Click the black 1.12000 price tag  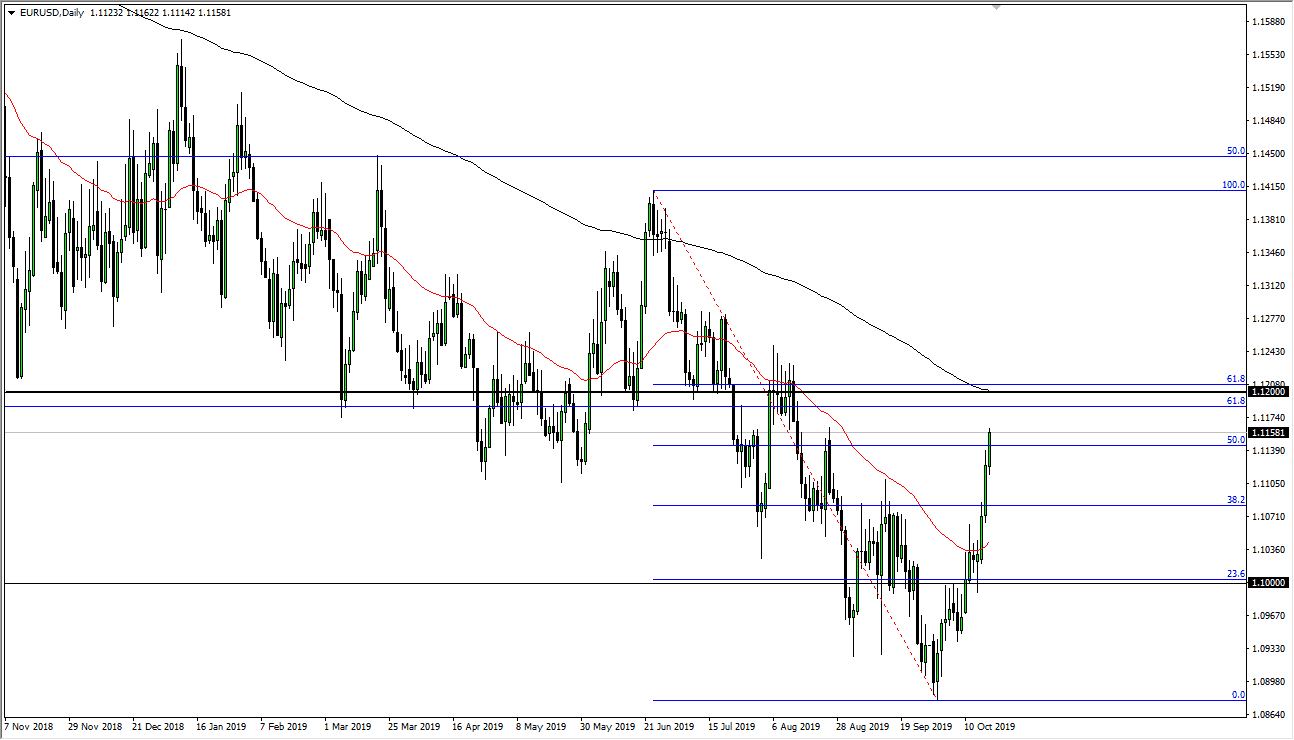[1268, 392]
